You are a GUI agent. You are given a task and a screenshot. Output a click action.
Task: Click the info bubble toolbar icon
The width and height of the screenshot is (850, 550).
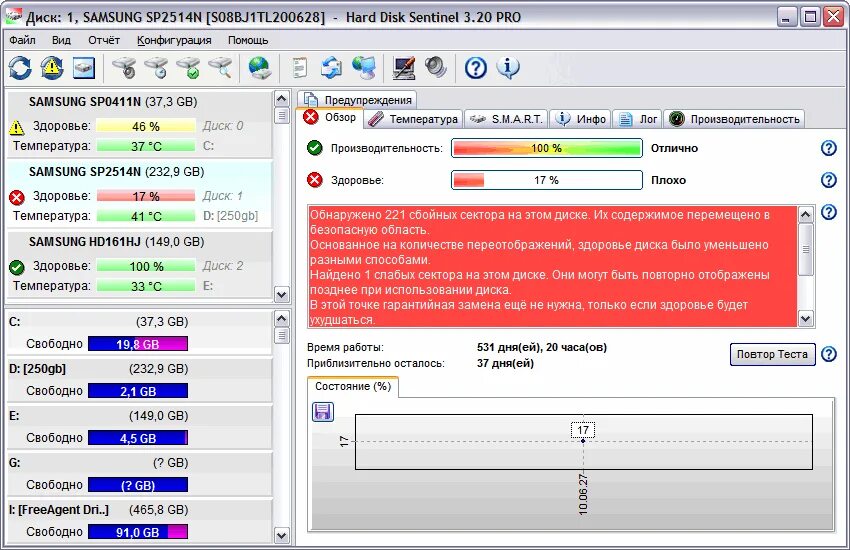pos(508,68)
